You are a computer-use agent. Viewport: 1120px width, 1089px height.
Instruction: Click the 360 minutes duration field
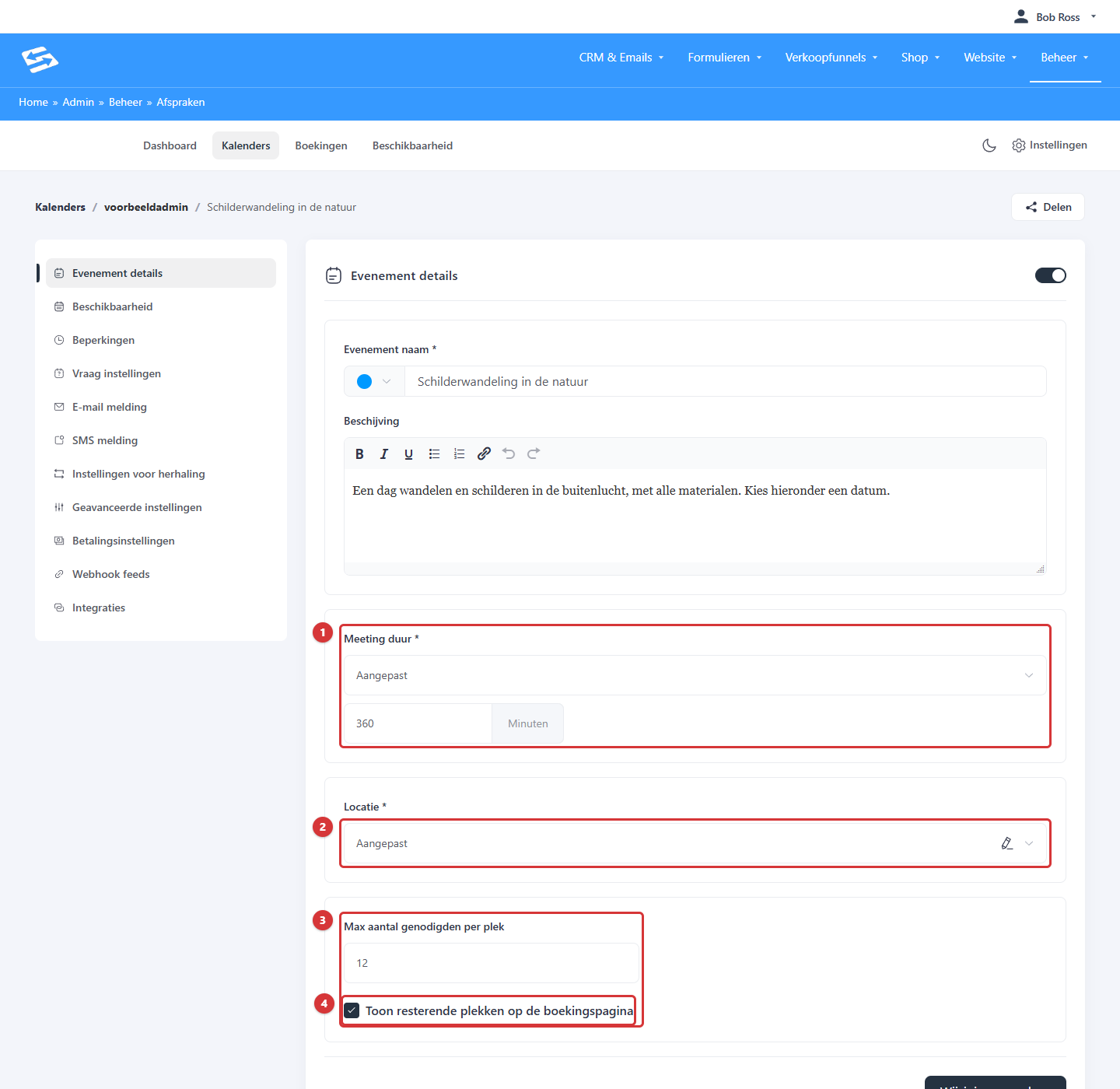click(x=418, y=723)
